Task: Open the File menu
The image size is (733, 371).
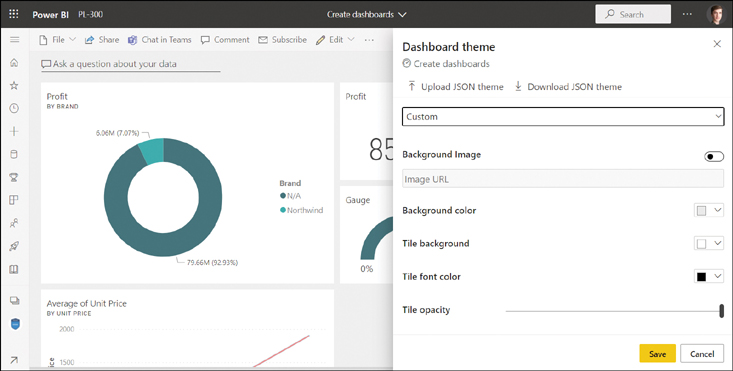Action: pos(57,40)
